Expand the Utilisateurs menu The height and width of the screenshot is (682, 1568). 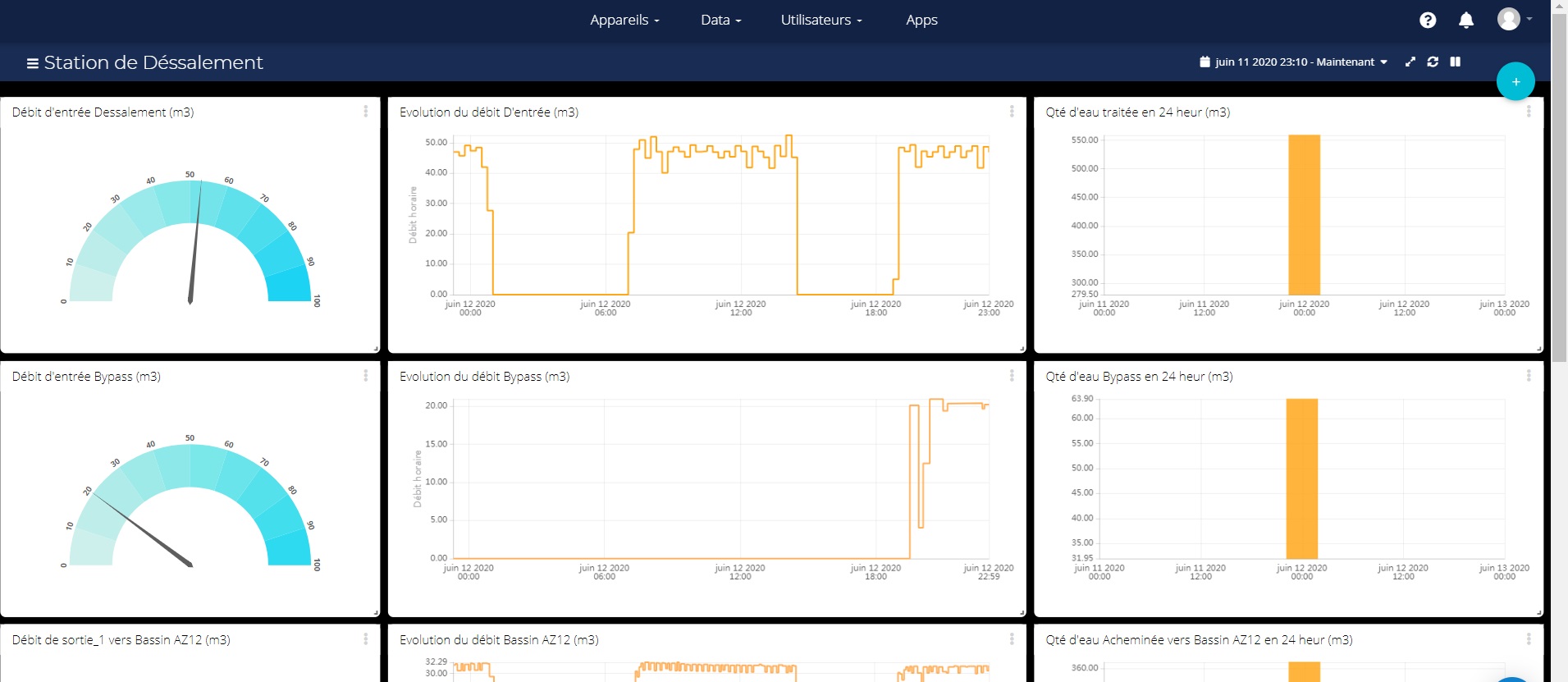[x=821, y=21]
